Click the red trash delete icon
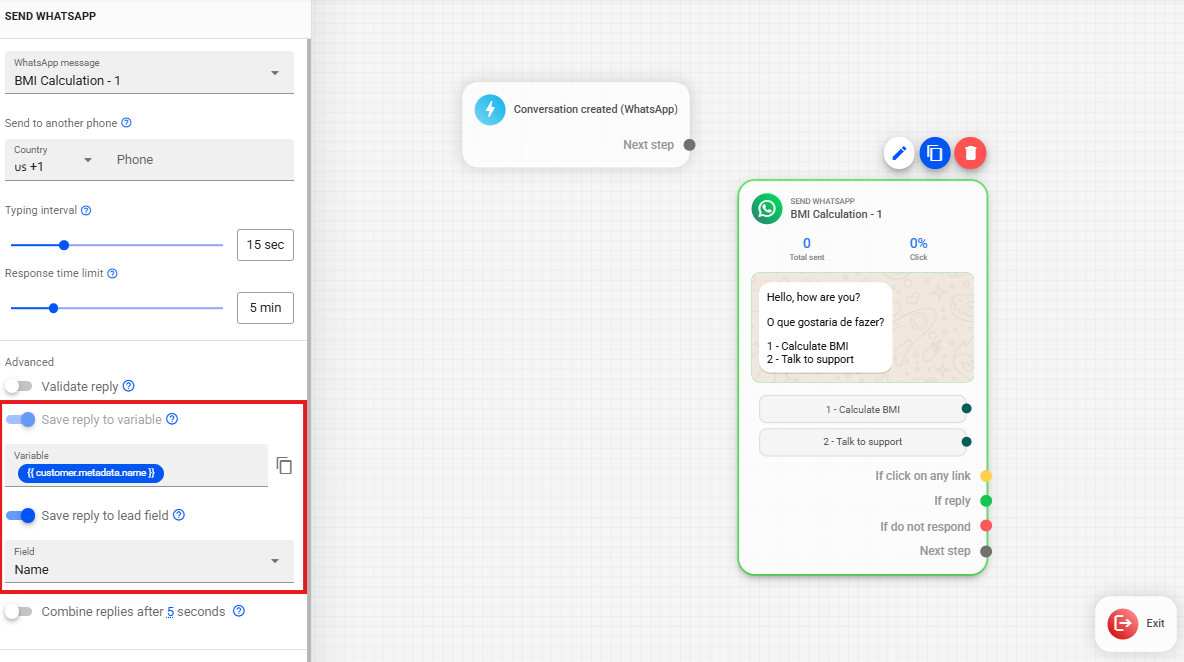Viewport: 1184px width, 662px height. point(970,153)
